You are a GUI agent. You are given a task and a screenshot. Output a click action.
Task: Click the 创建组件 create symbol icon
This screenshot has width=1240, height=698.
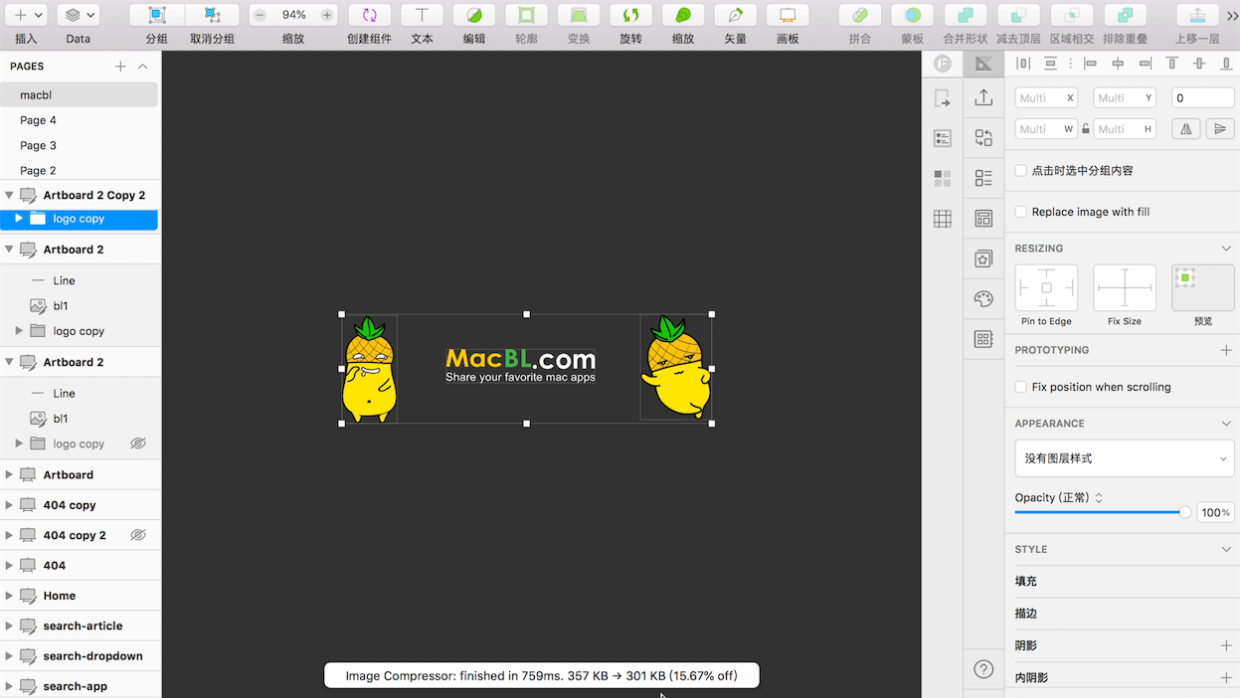click(x=370, y=15)
